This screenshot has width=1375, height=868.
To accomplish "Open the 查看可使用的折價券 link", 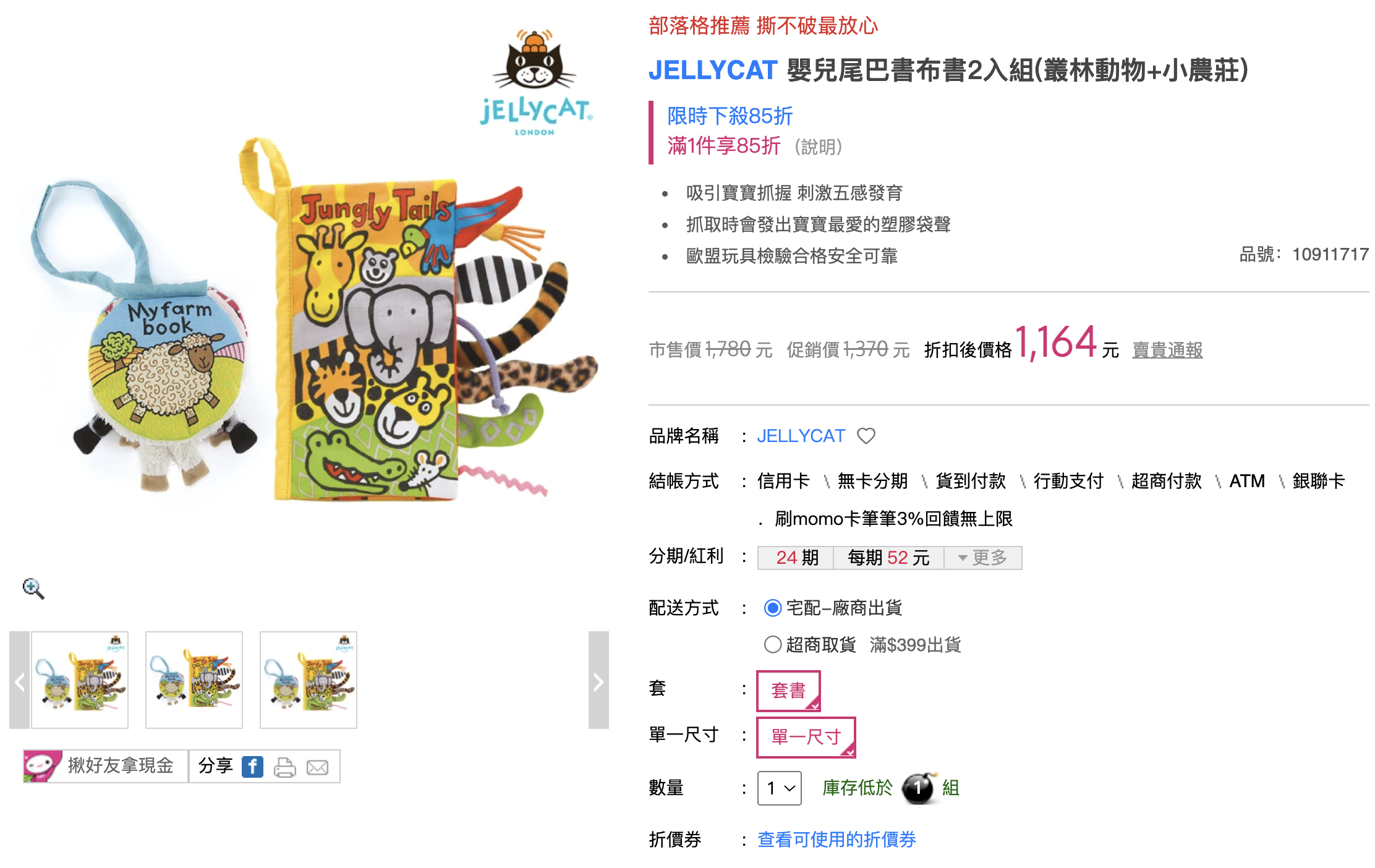I will tap(836, 840).
